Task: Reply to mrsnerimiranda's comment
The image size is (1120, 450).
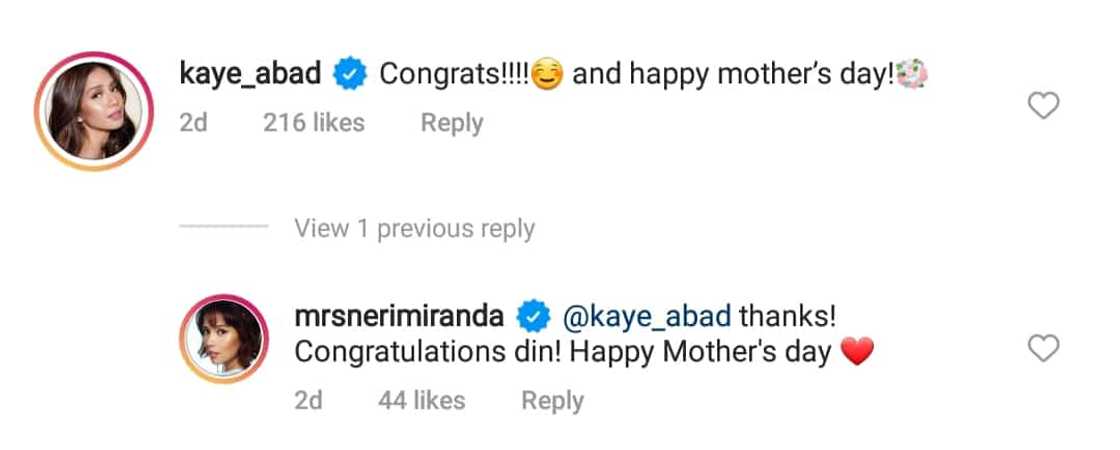Action: pyautogui.click(x=552, y=401)
